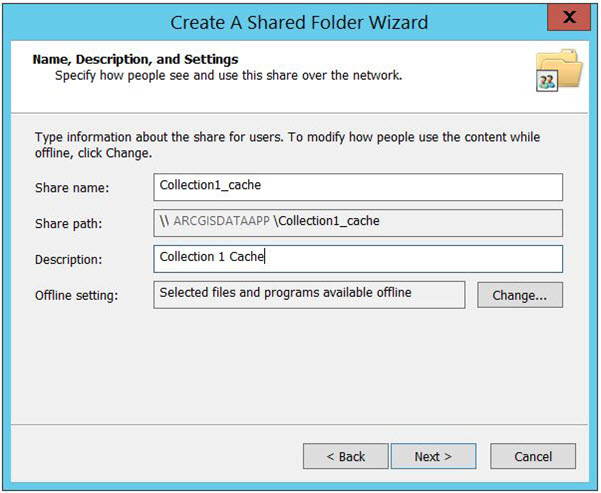Click the 'Share path:' label

(x=69, y=223)
